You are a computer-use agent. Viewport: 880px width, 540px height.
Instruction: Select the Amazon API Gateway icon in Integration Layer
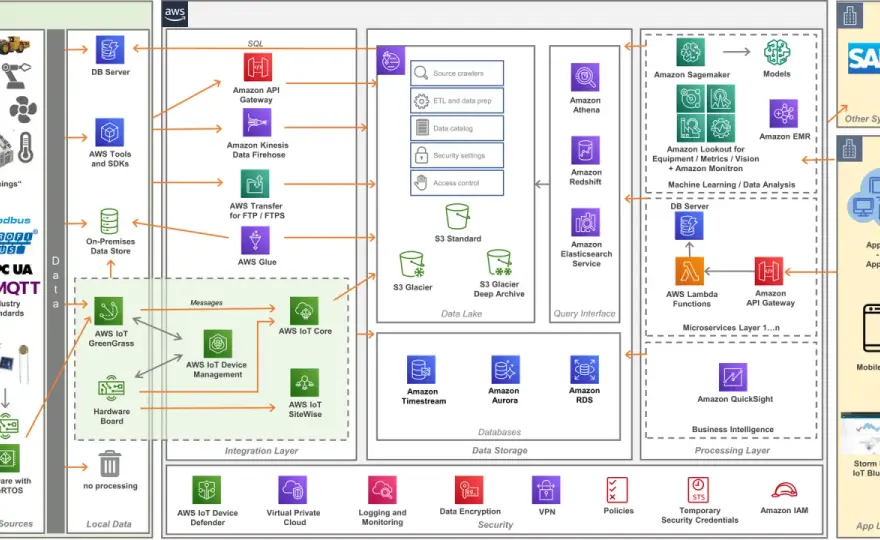click(258, 67)
